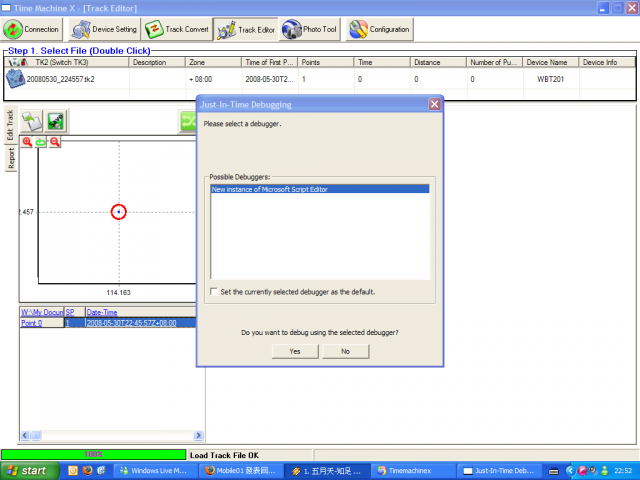Select the Report vertical tab
This screenshot has height=480, width=640.
11,158
